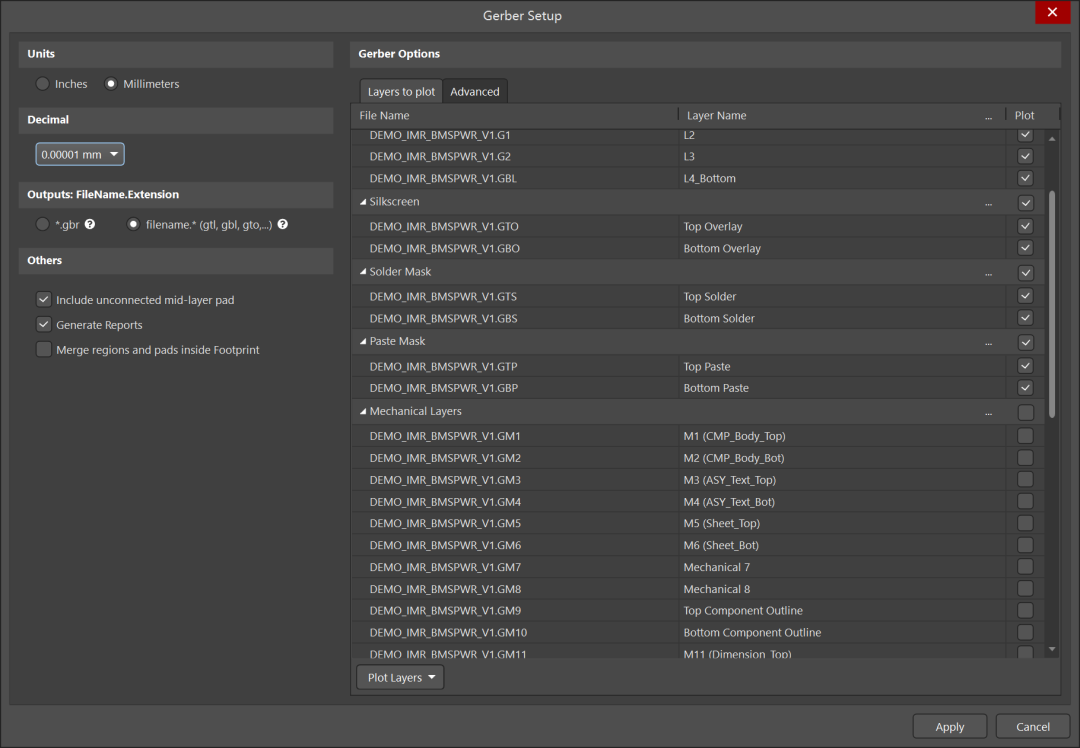The image size is (1080, 748).
Task: Enable plot for Mechanical 7 layer
Action: 1025,567
